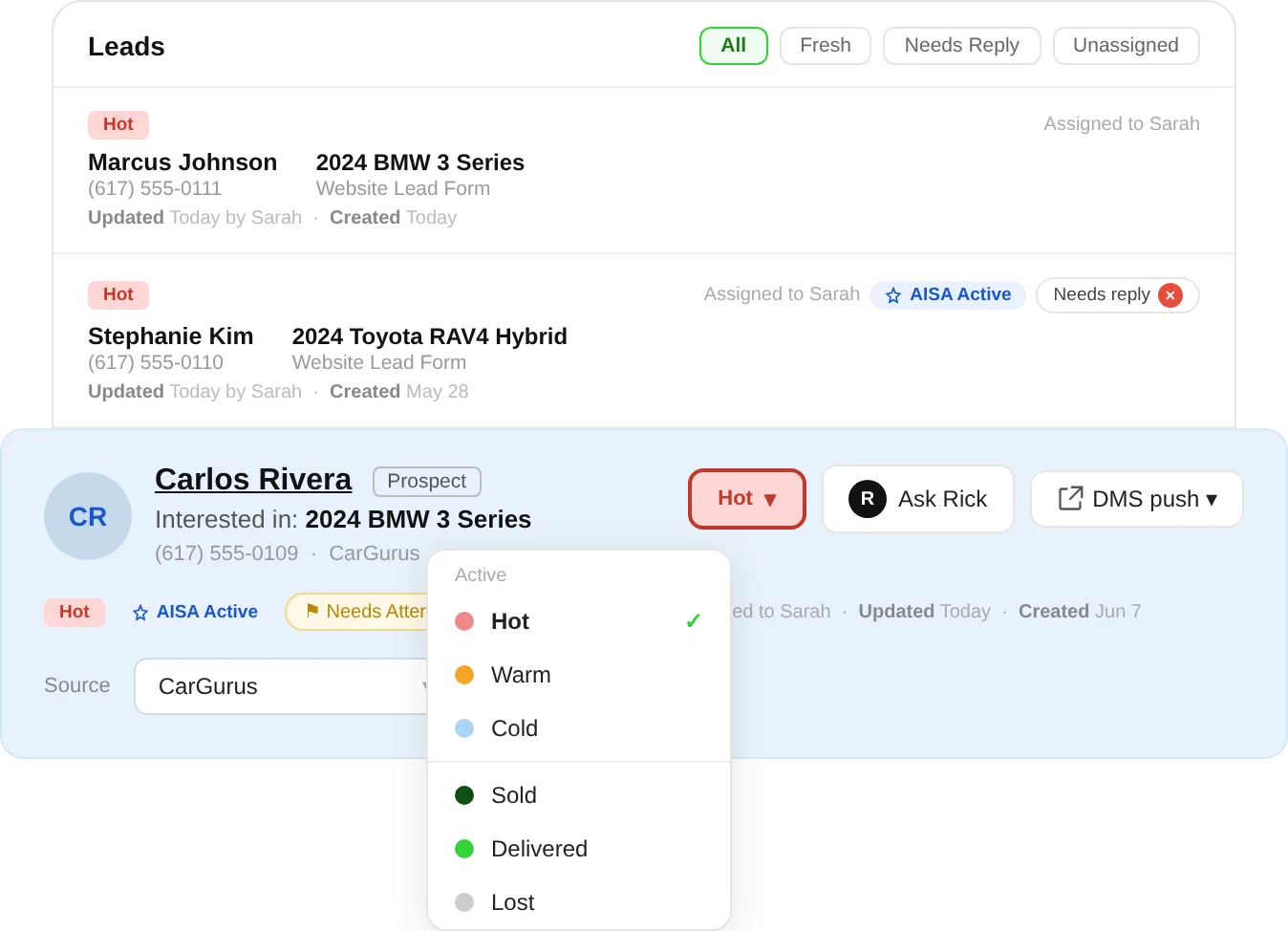Click the star icon in Carlos Rivera's AISA Active tag
This screenshot has height=931, width=1288.
140,613
